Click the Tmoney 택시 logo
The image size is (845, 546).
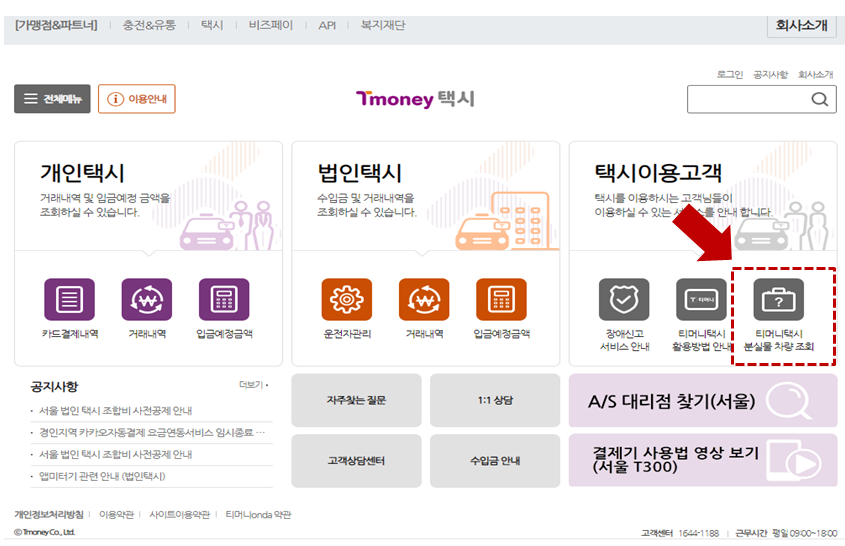pyautogui.click(x=415, y=99)
